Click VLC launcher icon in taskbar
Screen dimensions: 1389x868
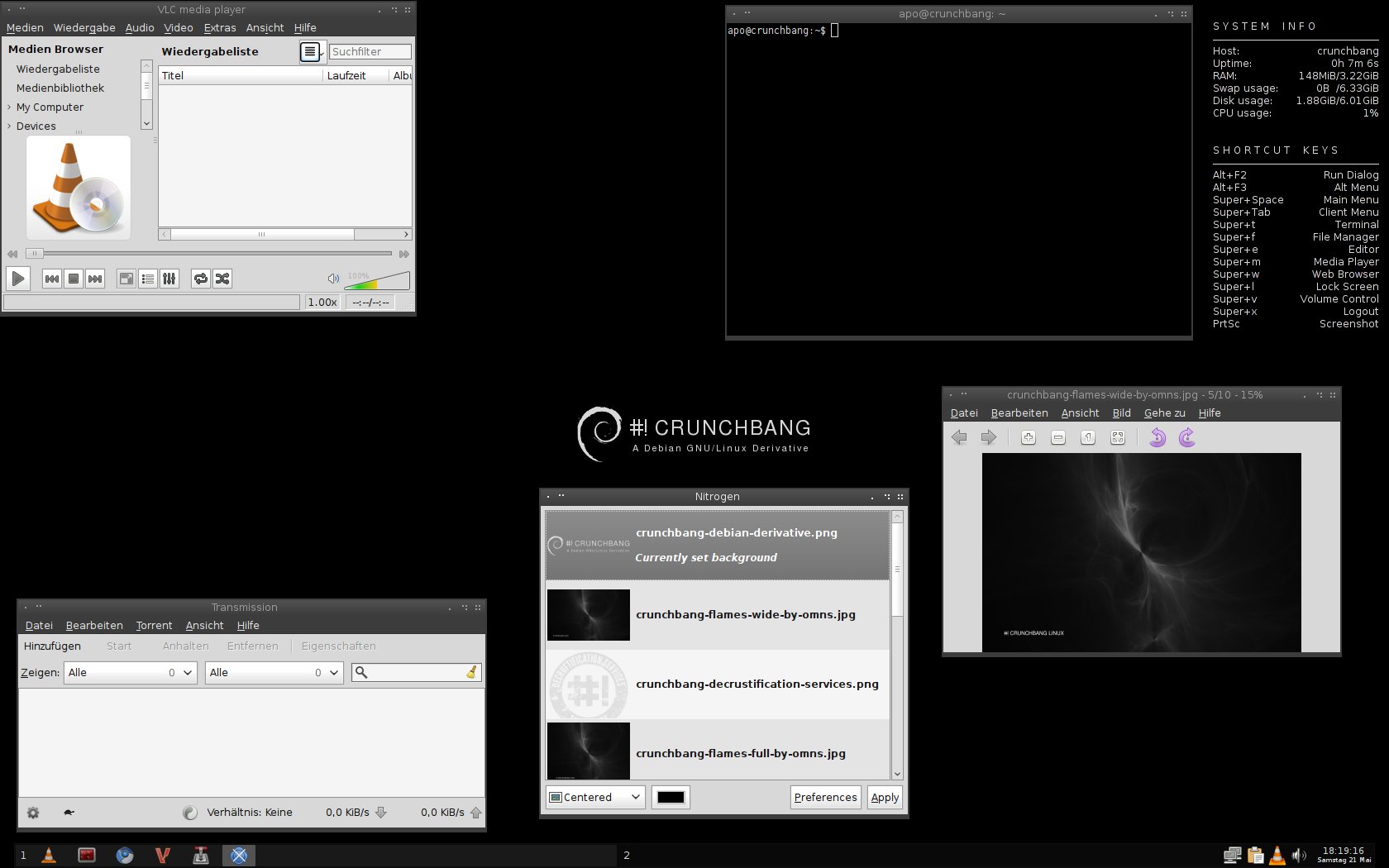pos(50,856)
